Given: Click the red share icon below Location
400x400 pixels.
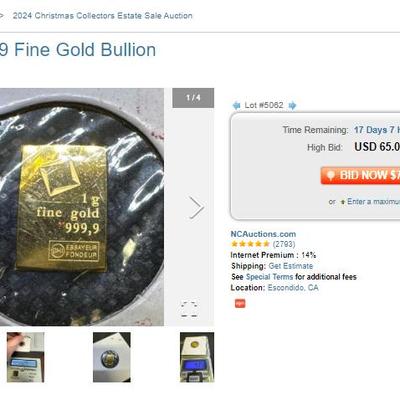Looking at the screenshot, I should tap(240, 303).
